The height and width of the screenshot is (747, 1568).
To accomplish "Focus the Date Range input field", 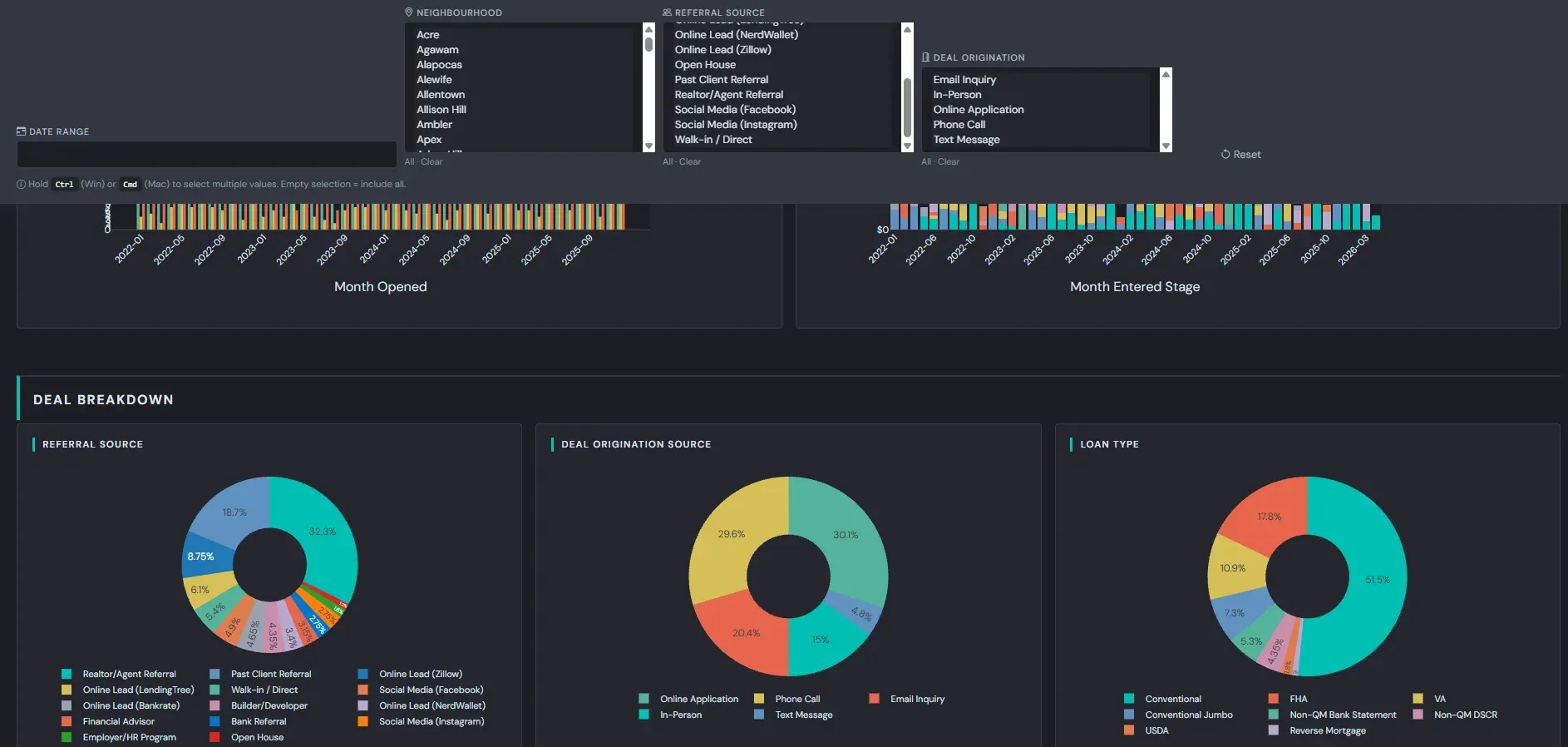I will coord(206,154).
